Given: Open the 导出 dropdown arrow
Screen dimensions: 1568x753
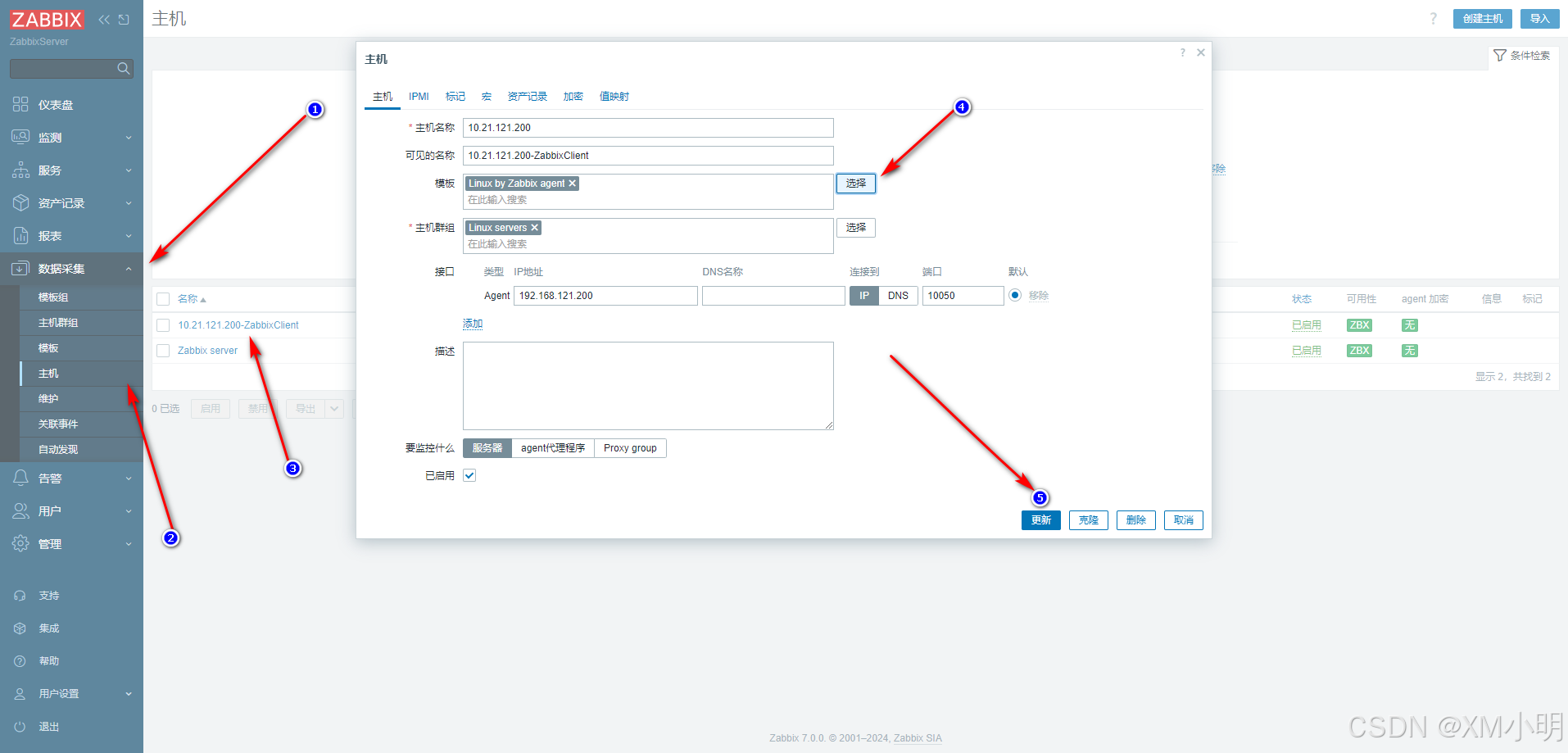Looking at the screenshot, I should tap(334, 409).
